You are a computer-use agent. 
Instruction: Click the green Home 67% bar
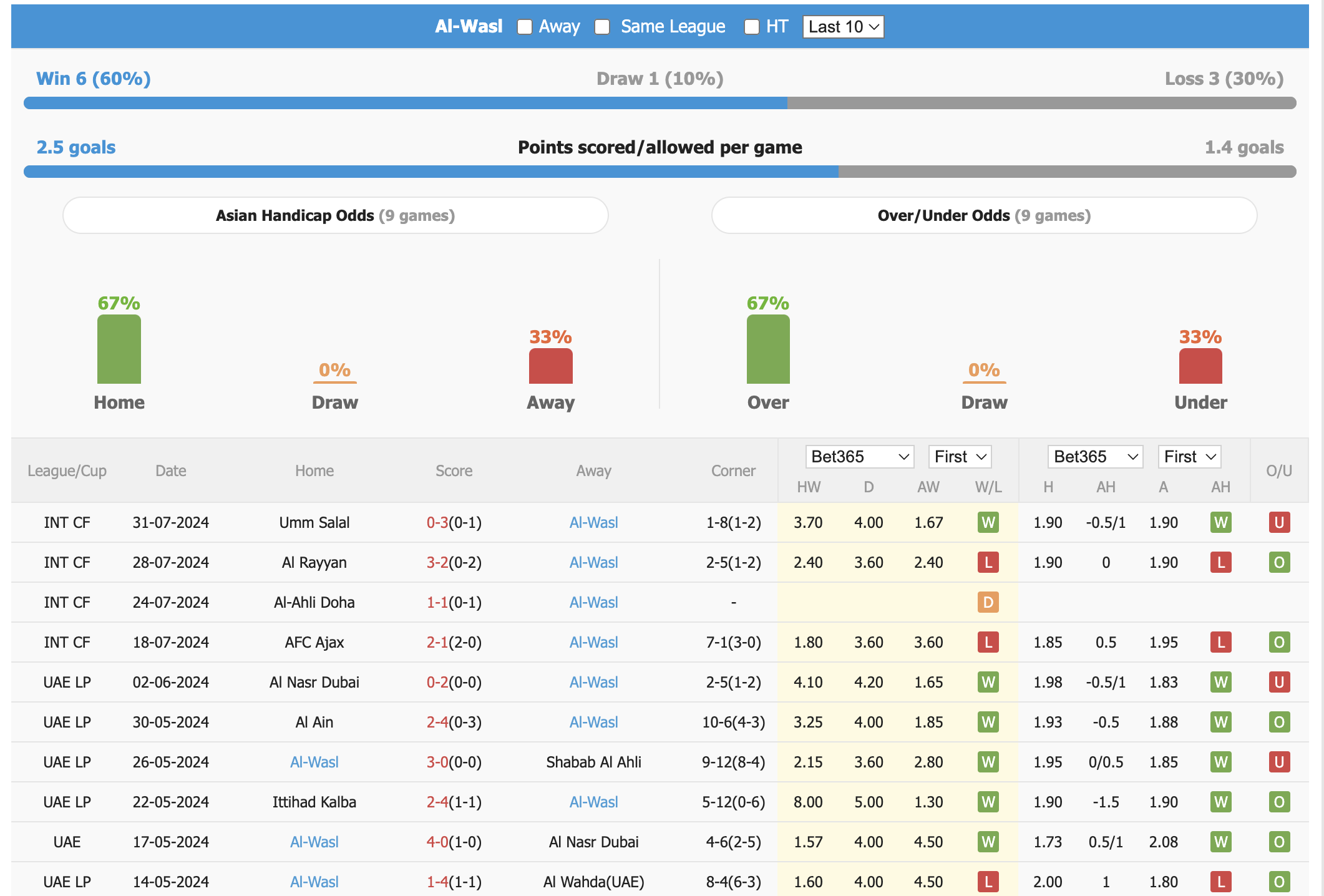pyautogui.click(x=119, y=349)
